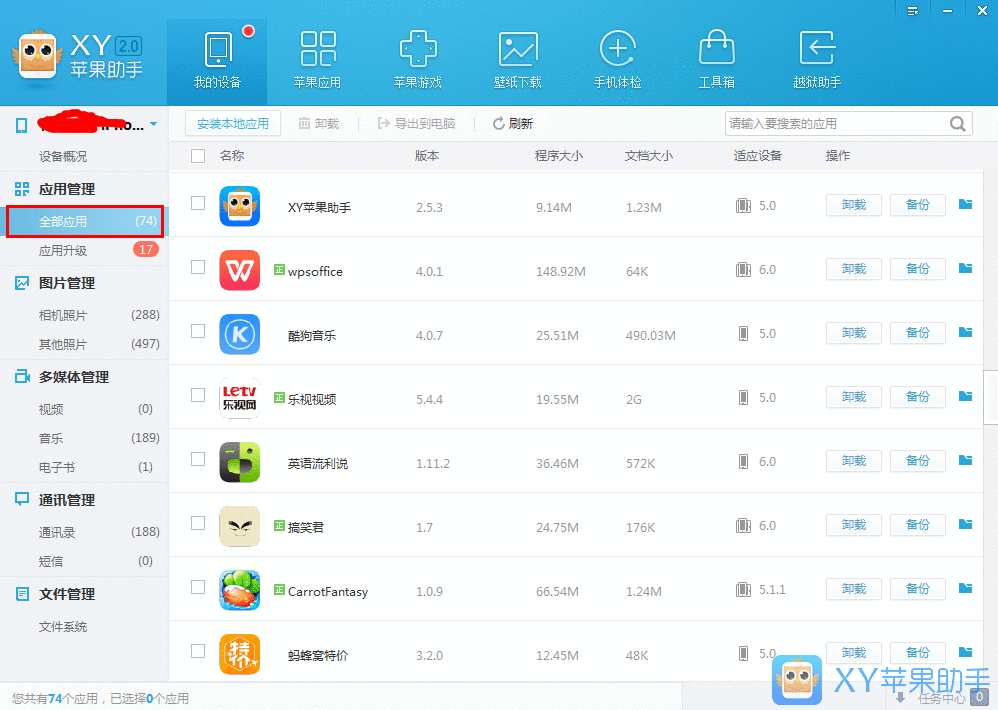Uninstall wpsoffice using its 卸载 button

[853, 268]
